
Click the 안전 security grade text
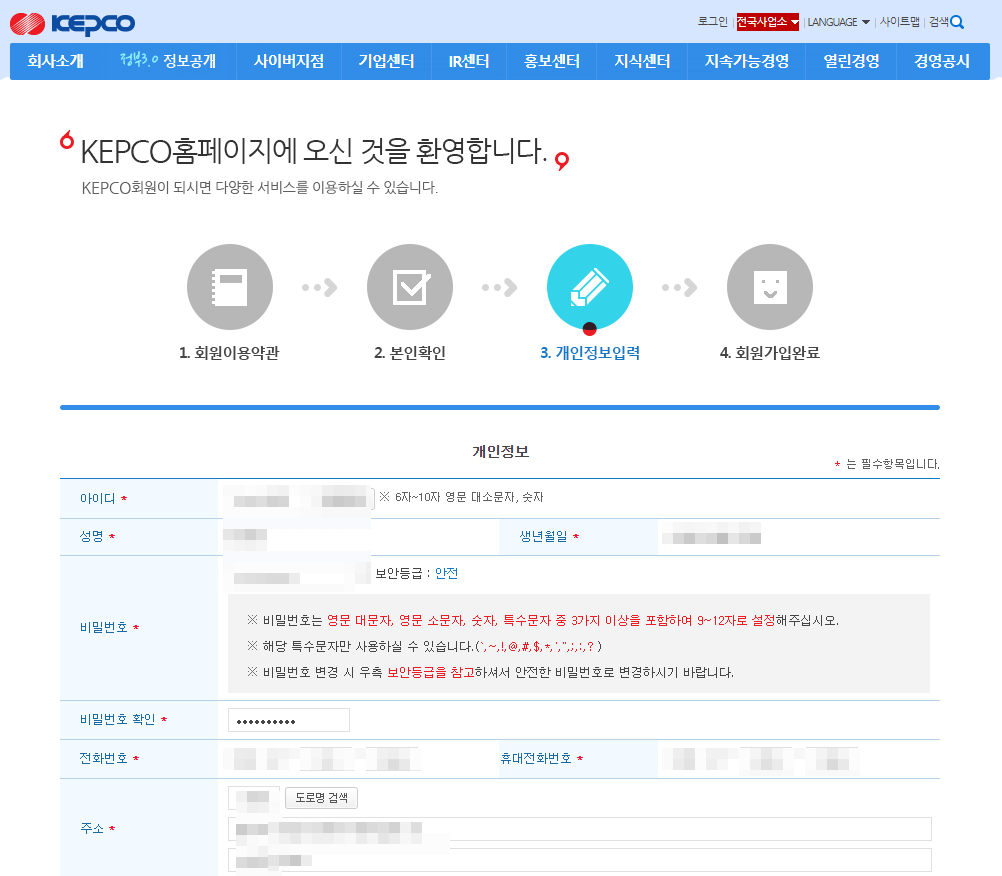tap(446, 573)
